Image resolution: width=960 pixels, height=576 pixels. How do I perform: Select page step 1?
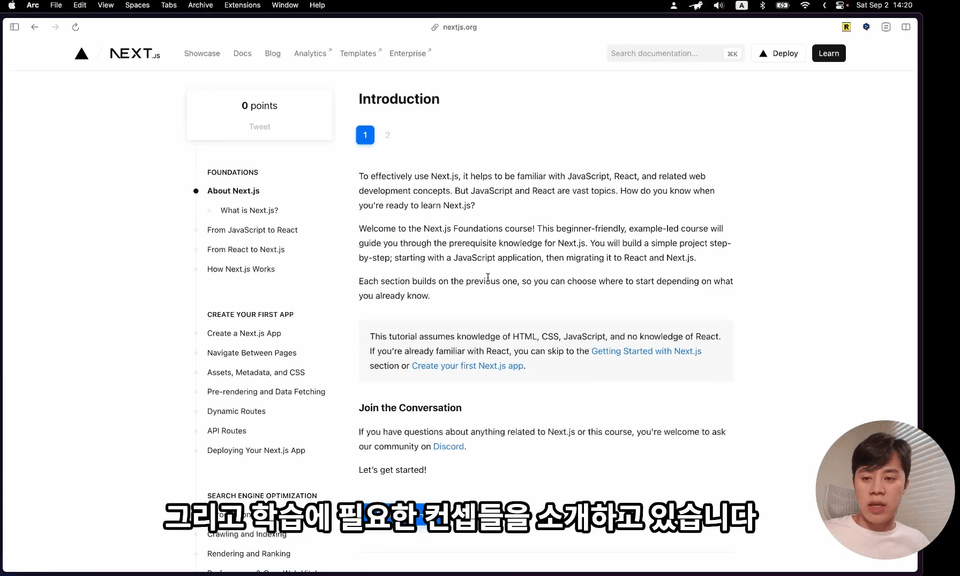pyautogui.click(x=365, y=135)
